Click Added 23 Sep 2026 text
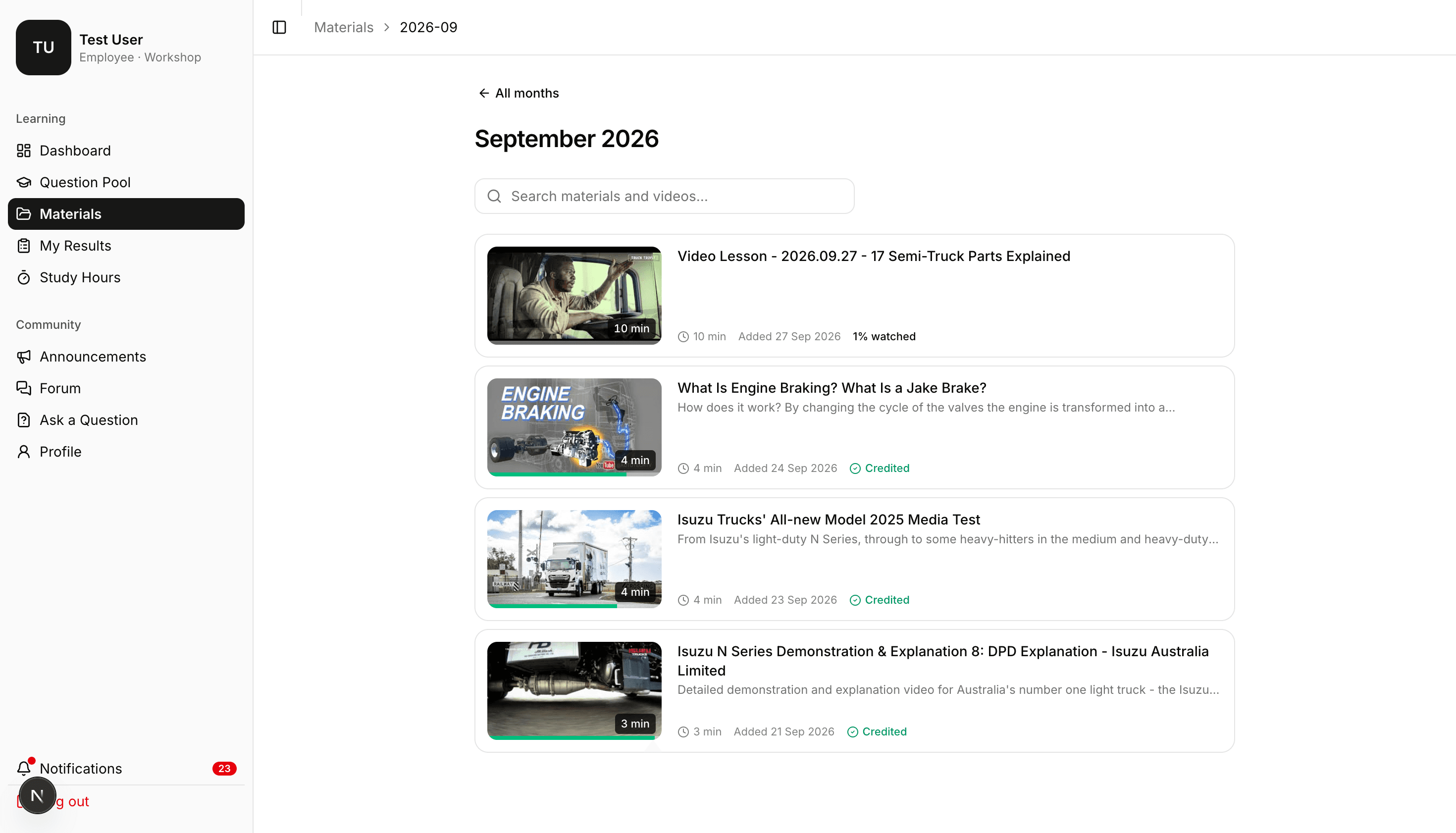1456x833 pixels. [785, 600]
